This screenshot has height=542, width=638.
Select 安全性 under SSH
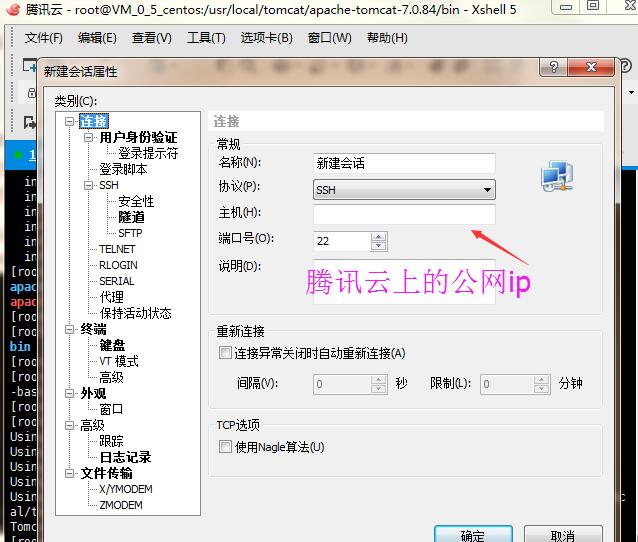click(x=136, y=201)
